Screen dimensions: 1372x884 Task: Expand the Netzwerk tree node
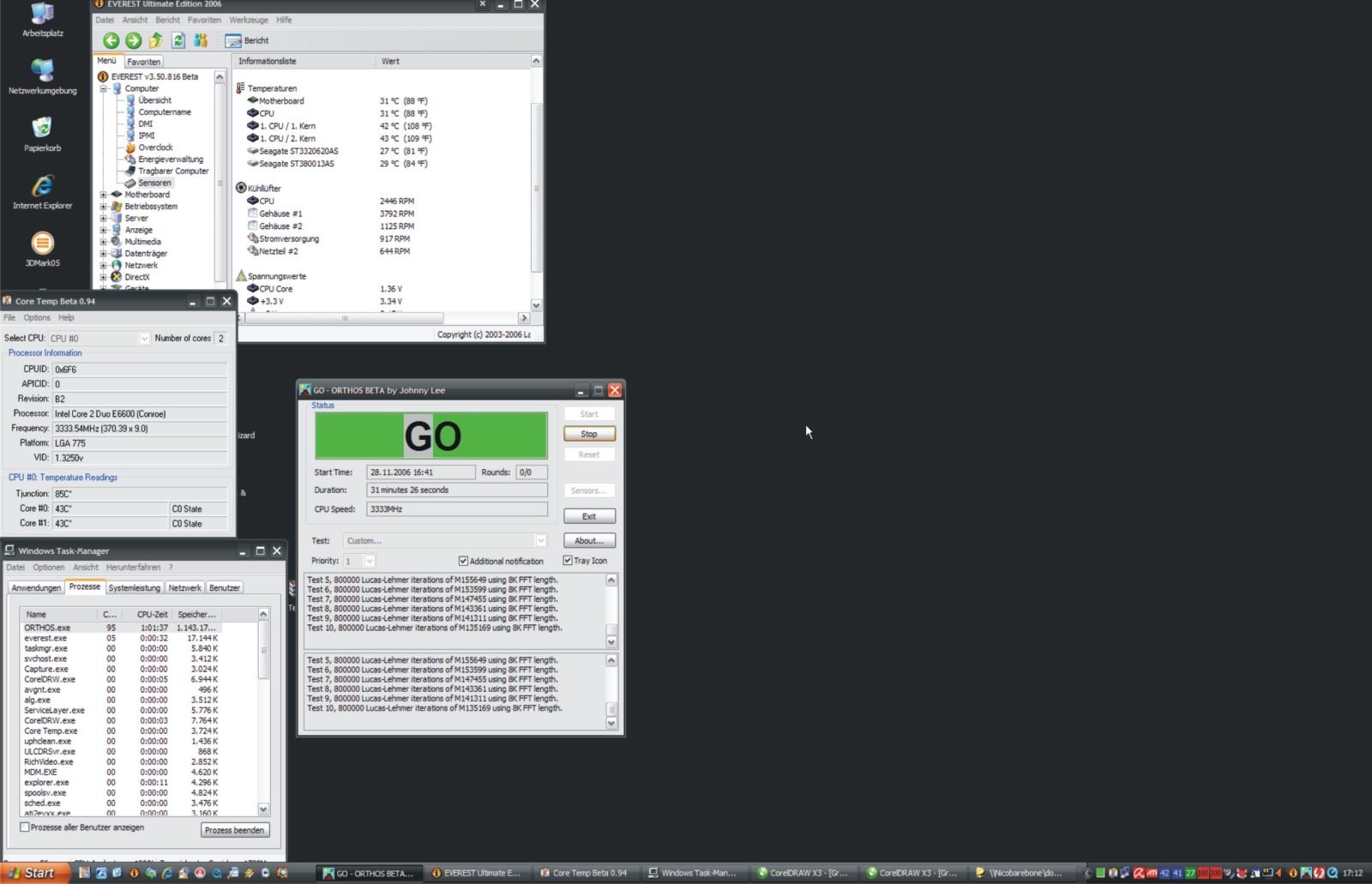104,266
